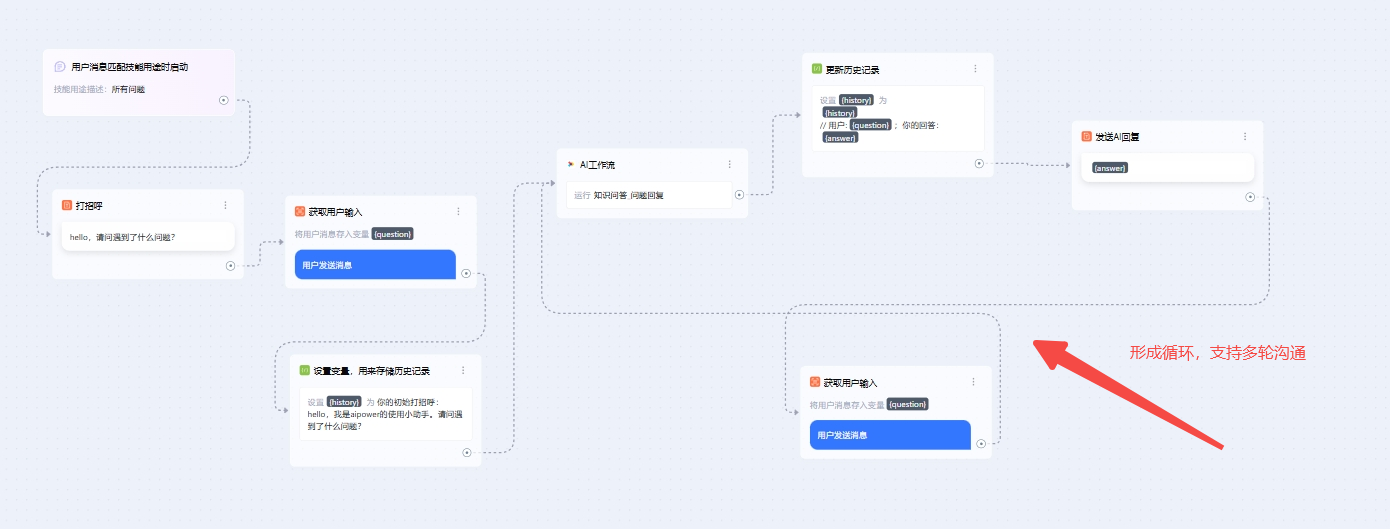Click the green icon on 更新历史记录 node
Image resolution: width=1390 pixels, height=529 pixels.
pos(816,69)
